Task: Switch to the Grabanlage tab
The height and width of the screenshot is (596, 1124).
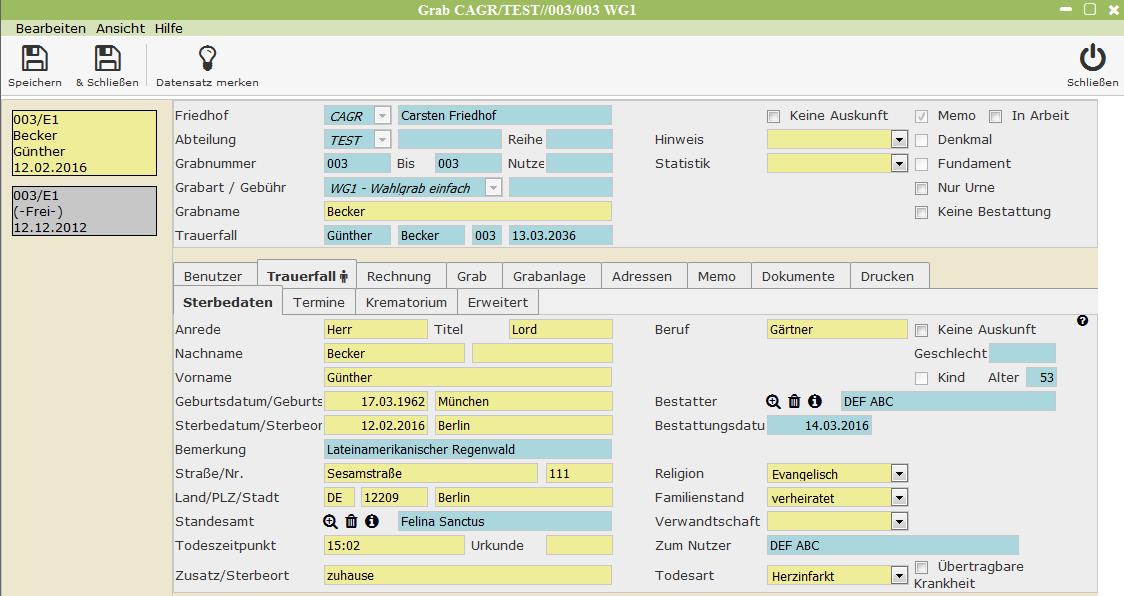Action: point(549,276)
